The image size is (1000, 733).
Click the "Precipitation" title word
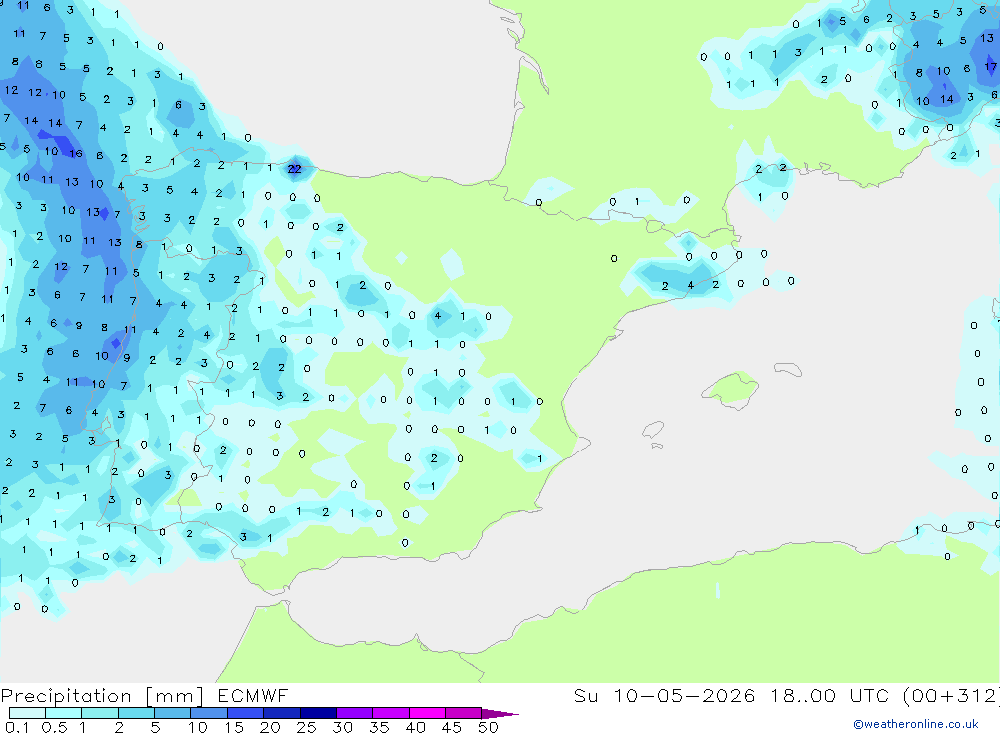66,696
